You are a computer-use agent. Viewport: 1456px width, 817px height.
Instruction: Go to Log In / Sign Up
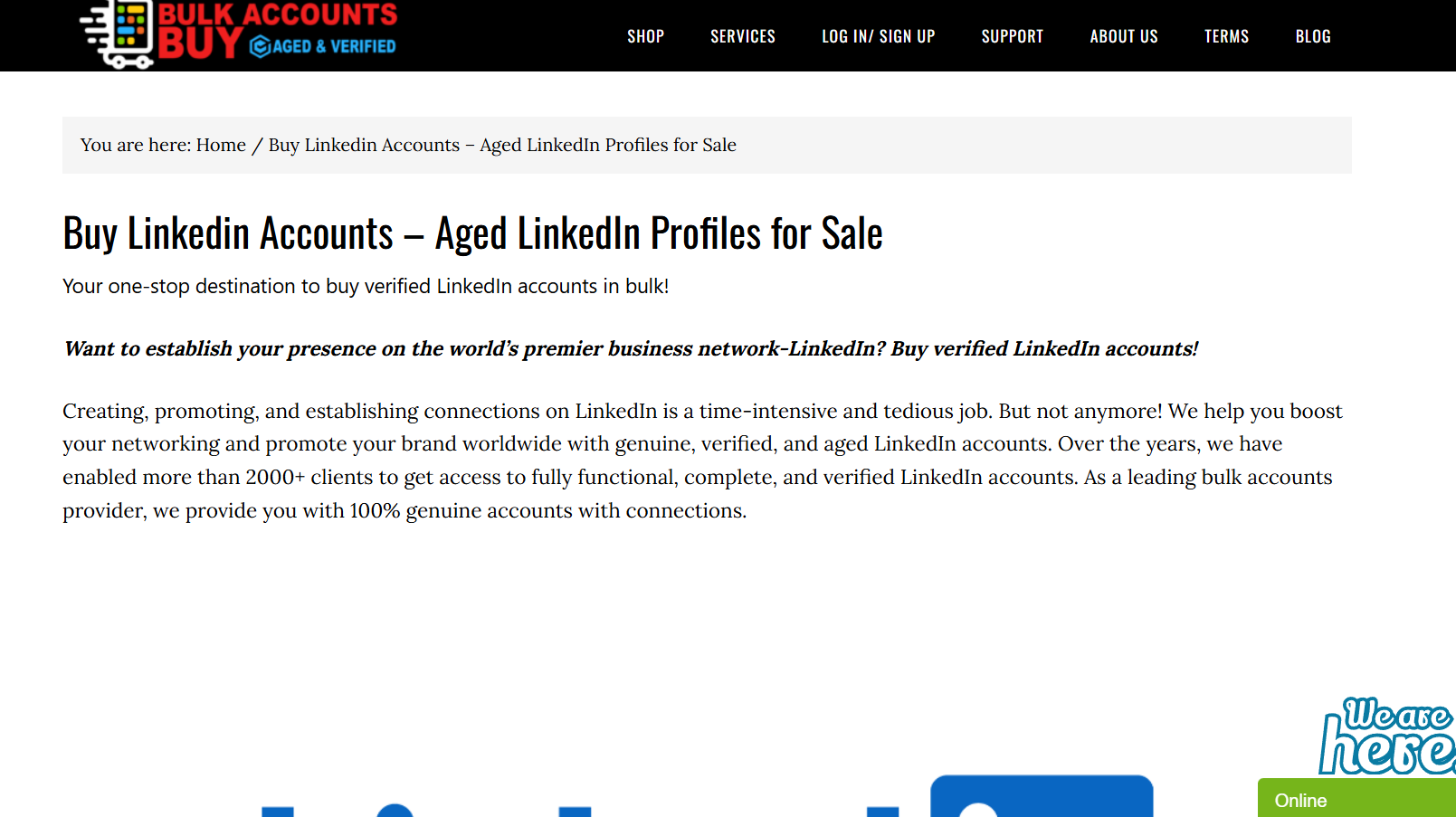[x=878, y=36]
